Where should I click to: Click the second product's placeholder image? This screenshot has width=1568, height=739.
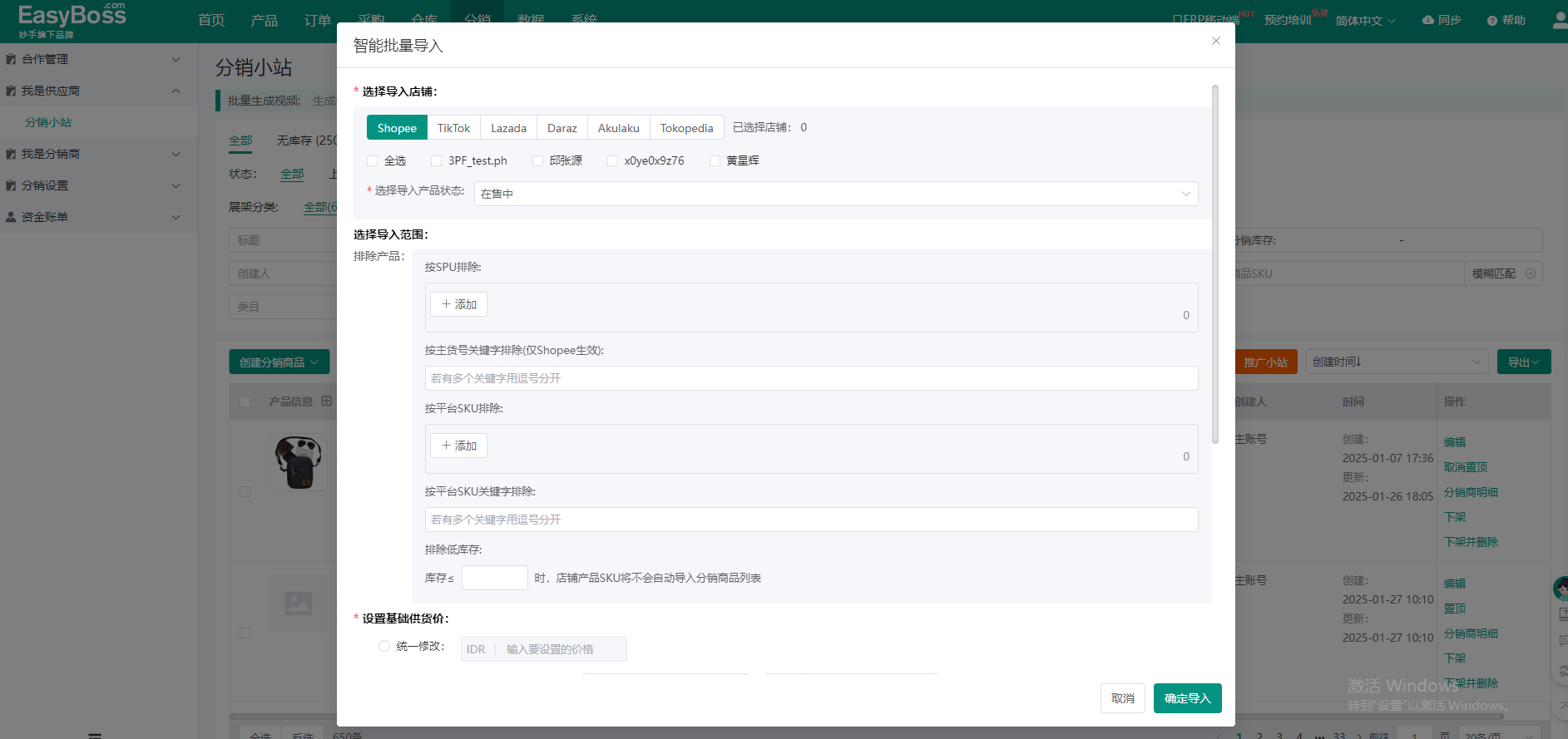tap(299, 604)
